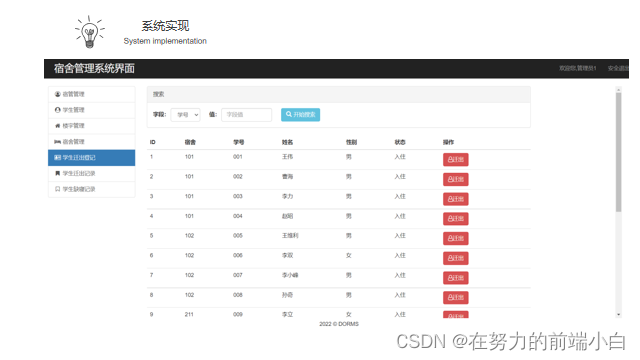This screenshot has width=640, height=360.
Task: Click the red 迁出 button for student 002
Action: click(x=456, y=179)
